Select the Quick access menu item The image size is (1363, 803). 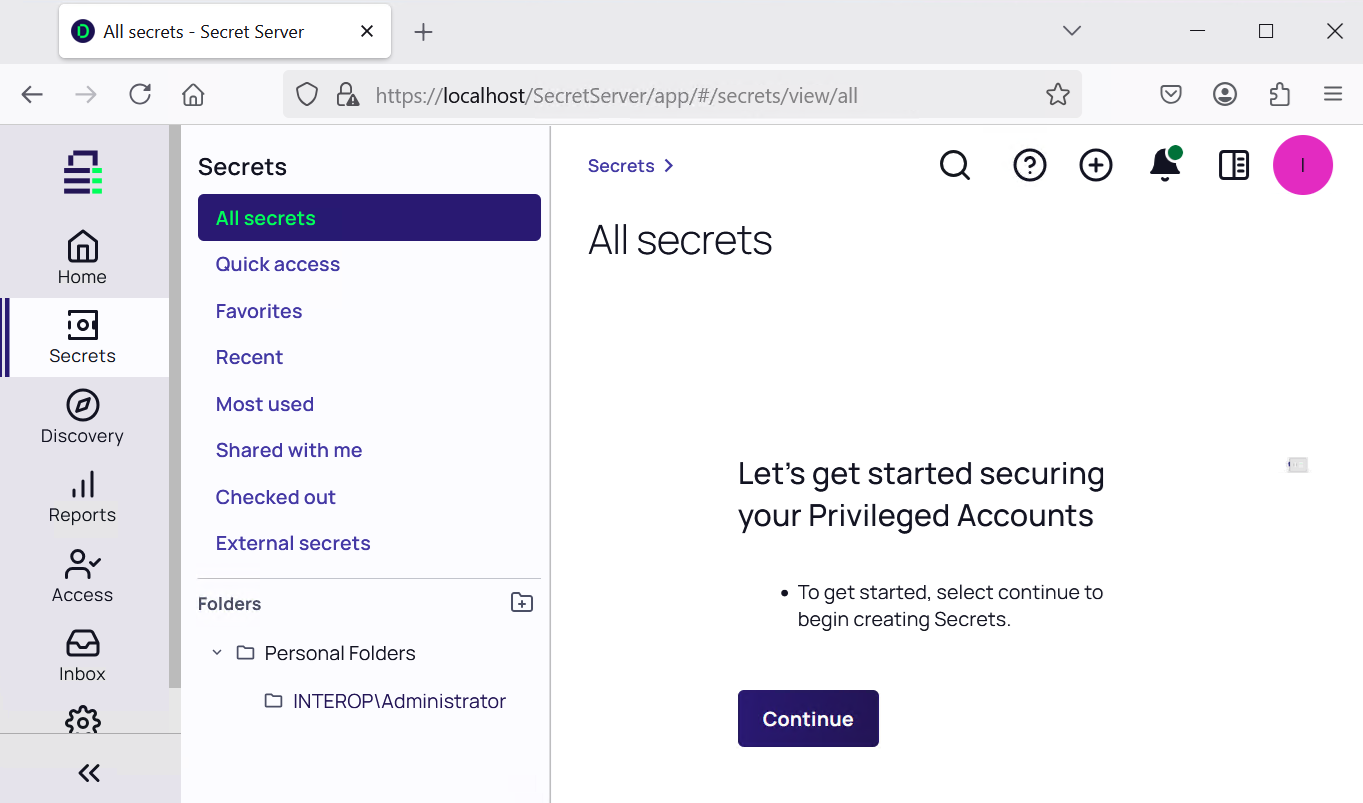pyautogui.click(x=278, y=264)
